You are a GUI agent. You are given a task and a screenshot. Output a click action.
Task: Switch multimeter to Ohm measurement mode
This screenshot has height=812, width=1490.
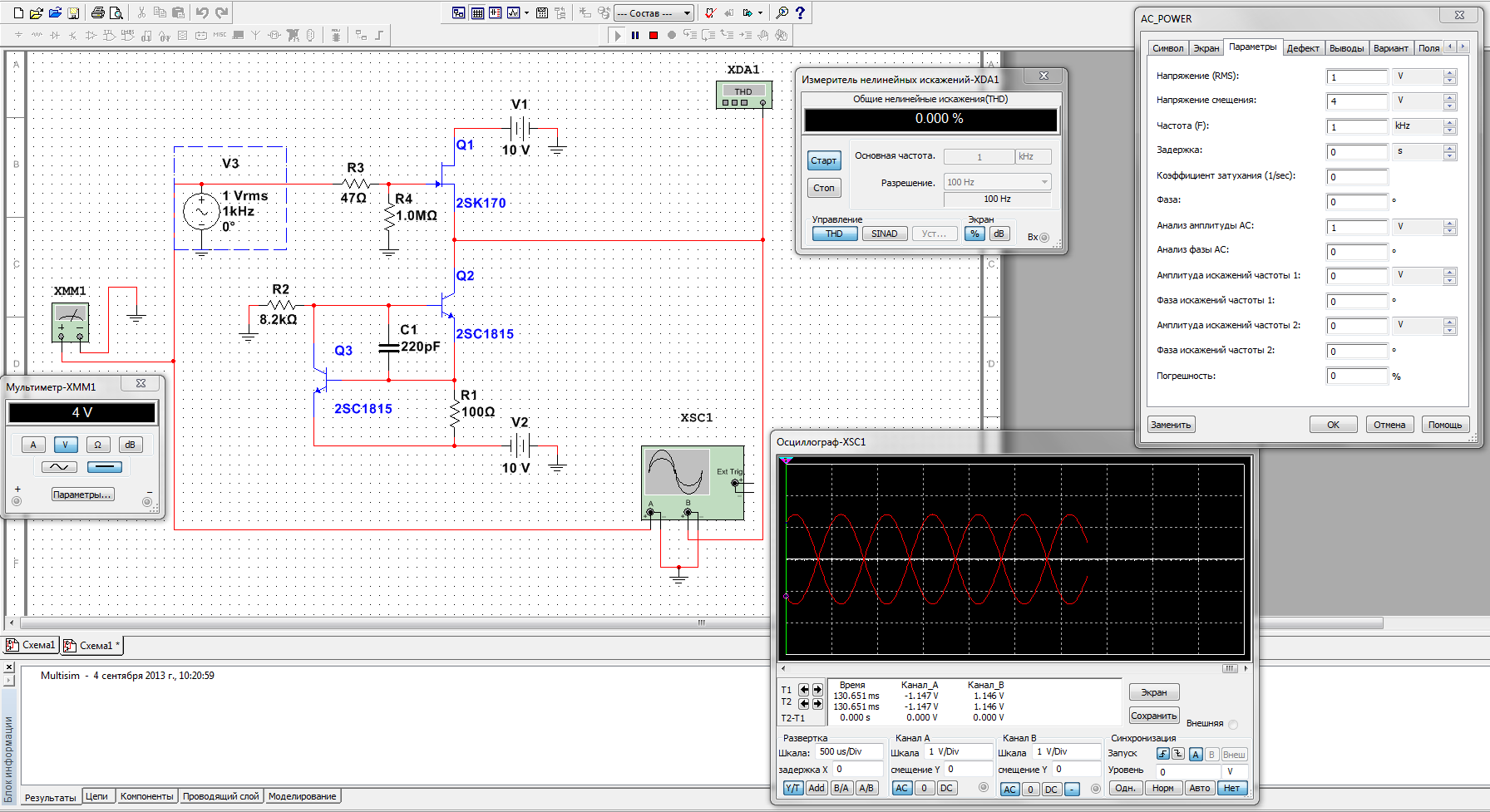[97, 445]
